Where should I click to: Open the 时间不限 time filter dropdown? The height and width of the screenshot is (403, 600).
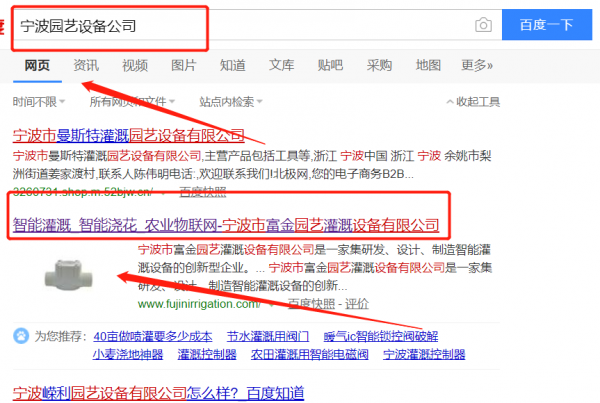tap(39, 102)
